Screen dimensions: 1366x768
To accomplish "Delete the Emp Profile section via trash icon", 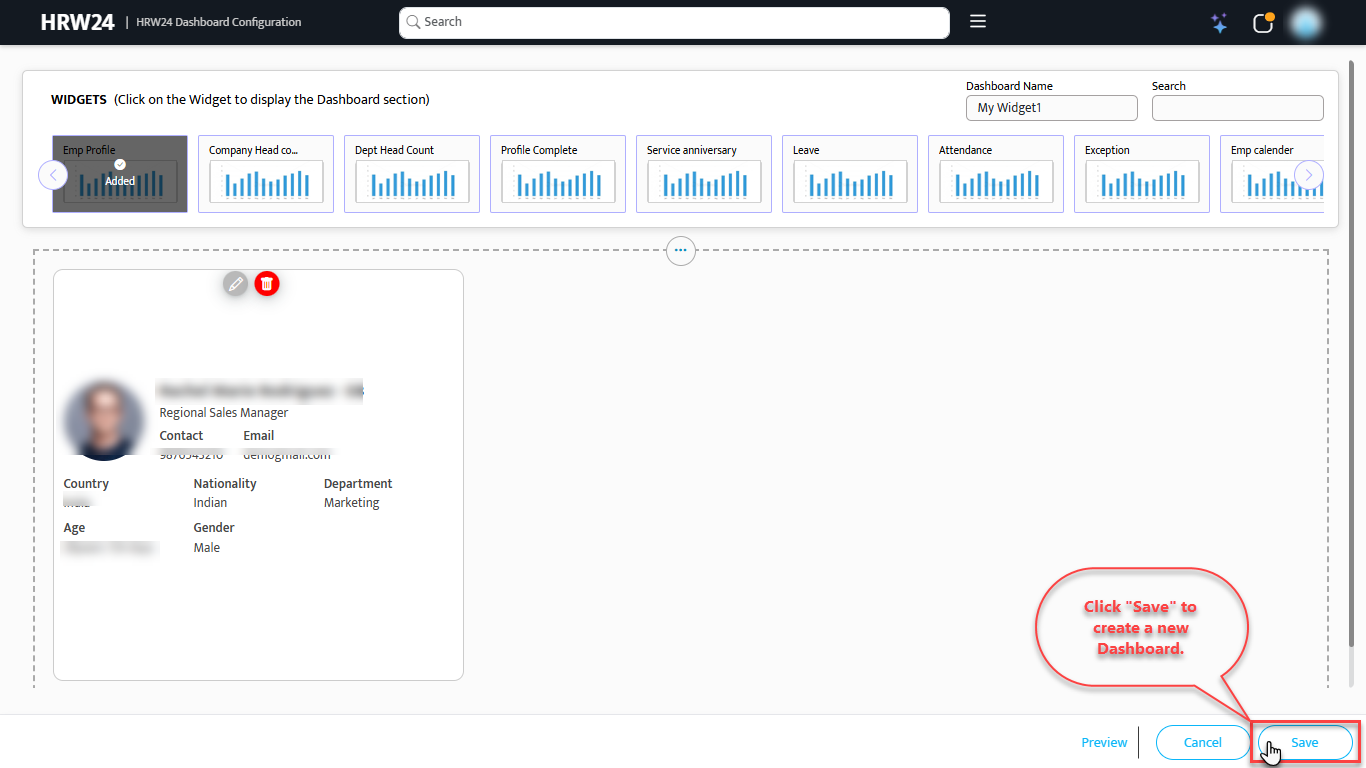I will (266, 283).
